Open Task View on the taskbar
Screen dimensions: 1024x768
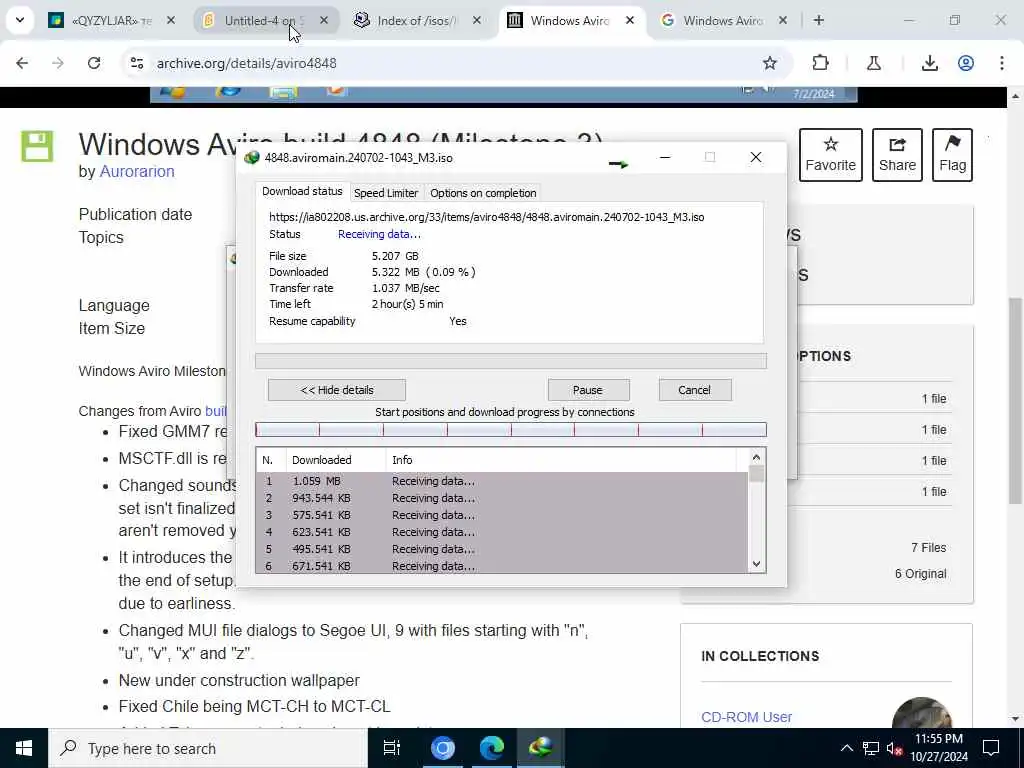click(x=392, y=748)
